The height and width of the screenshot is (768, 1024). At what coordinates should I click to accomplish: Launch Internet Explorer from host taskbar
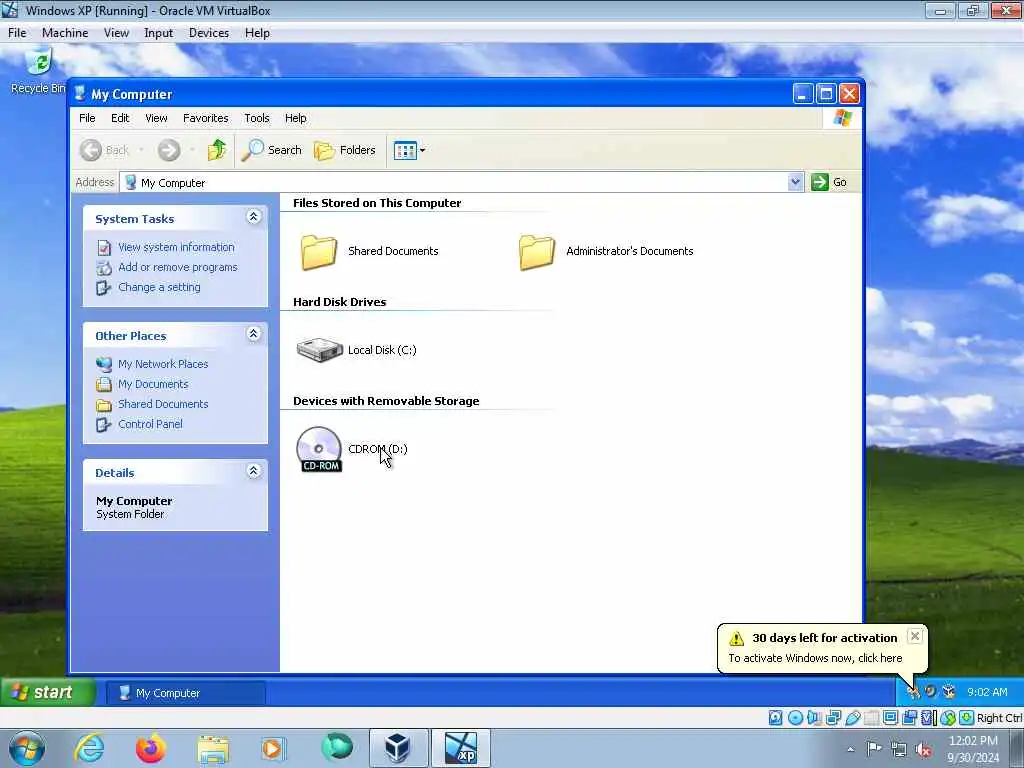(89, 748)
